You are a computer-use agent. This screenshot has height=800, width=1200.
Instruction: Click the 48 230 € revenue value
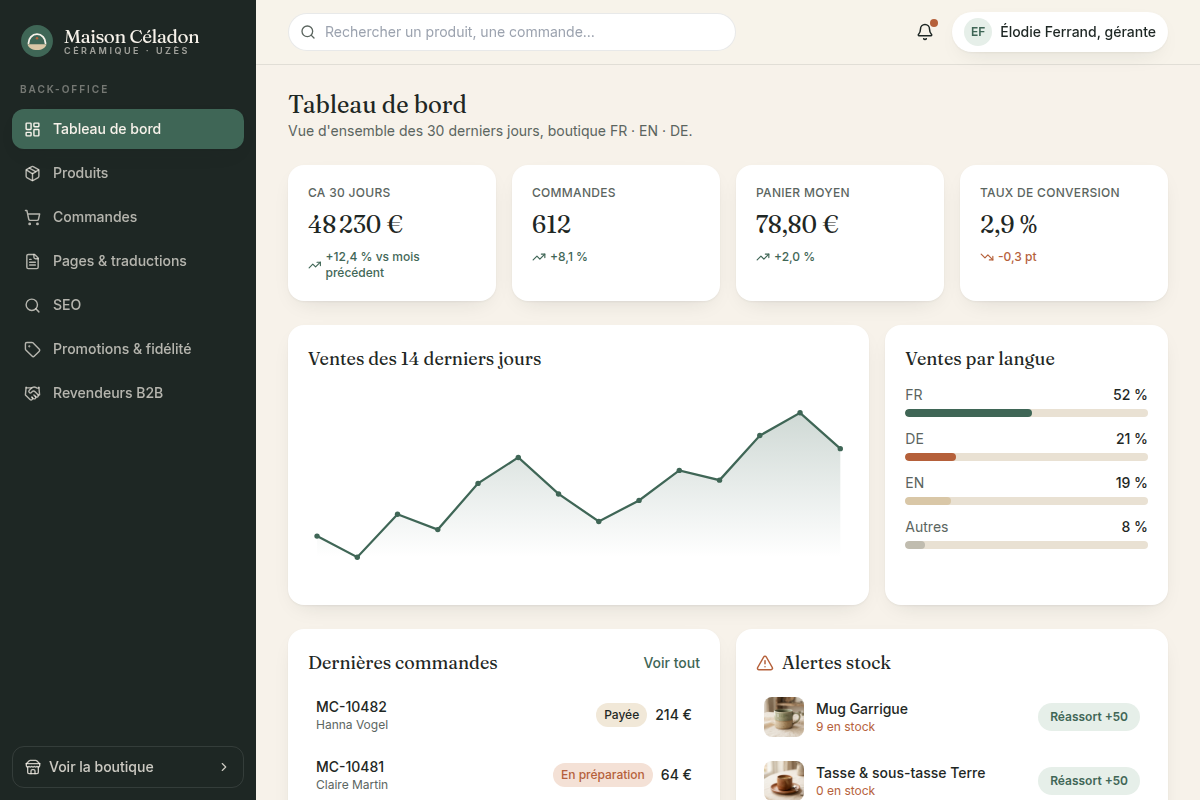(356, 225)
